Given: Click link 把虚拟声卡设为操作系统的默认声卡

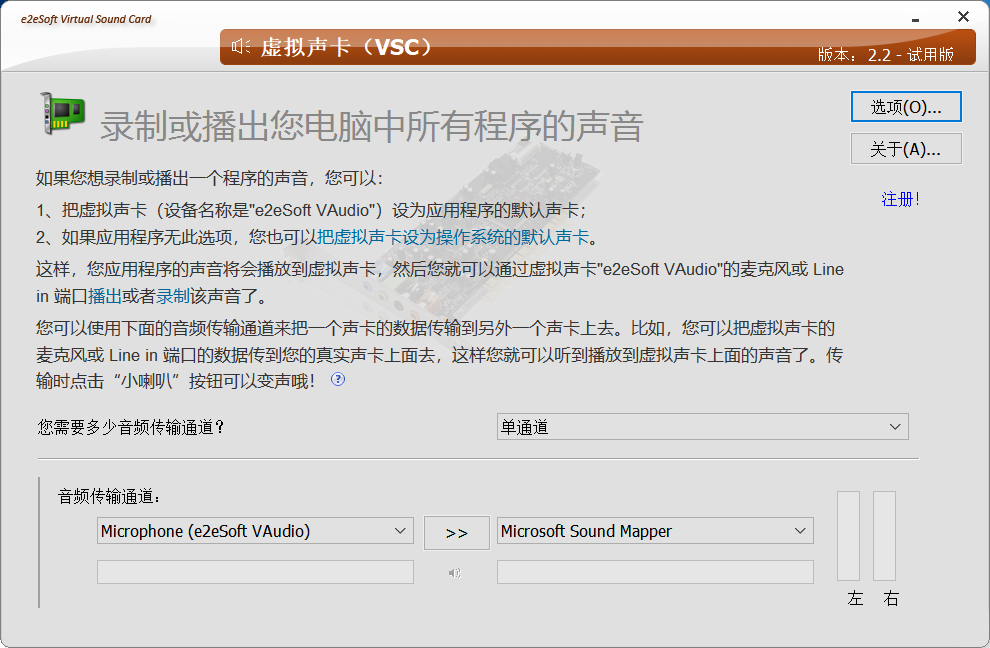Looking at the screenshot, I should 453,237.
